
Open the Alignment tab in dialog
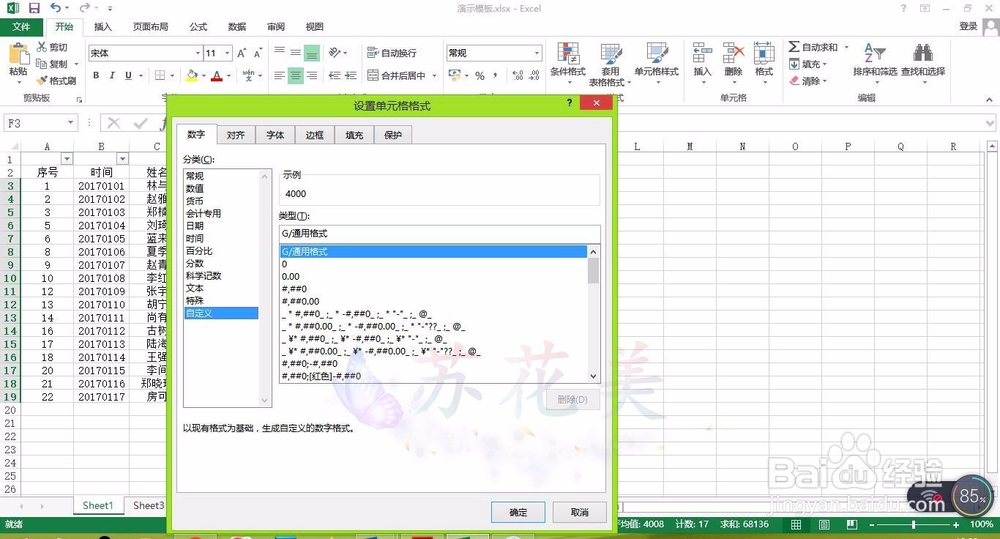[235, 135]
